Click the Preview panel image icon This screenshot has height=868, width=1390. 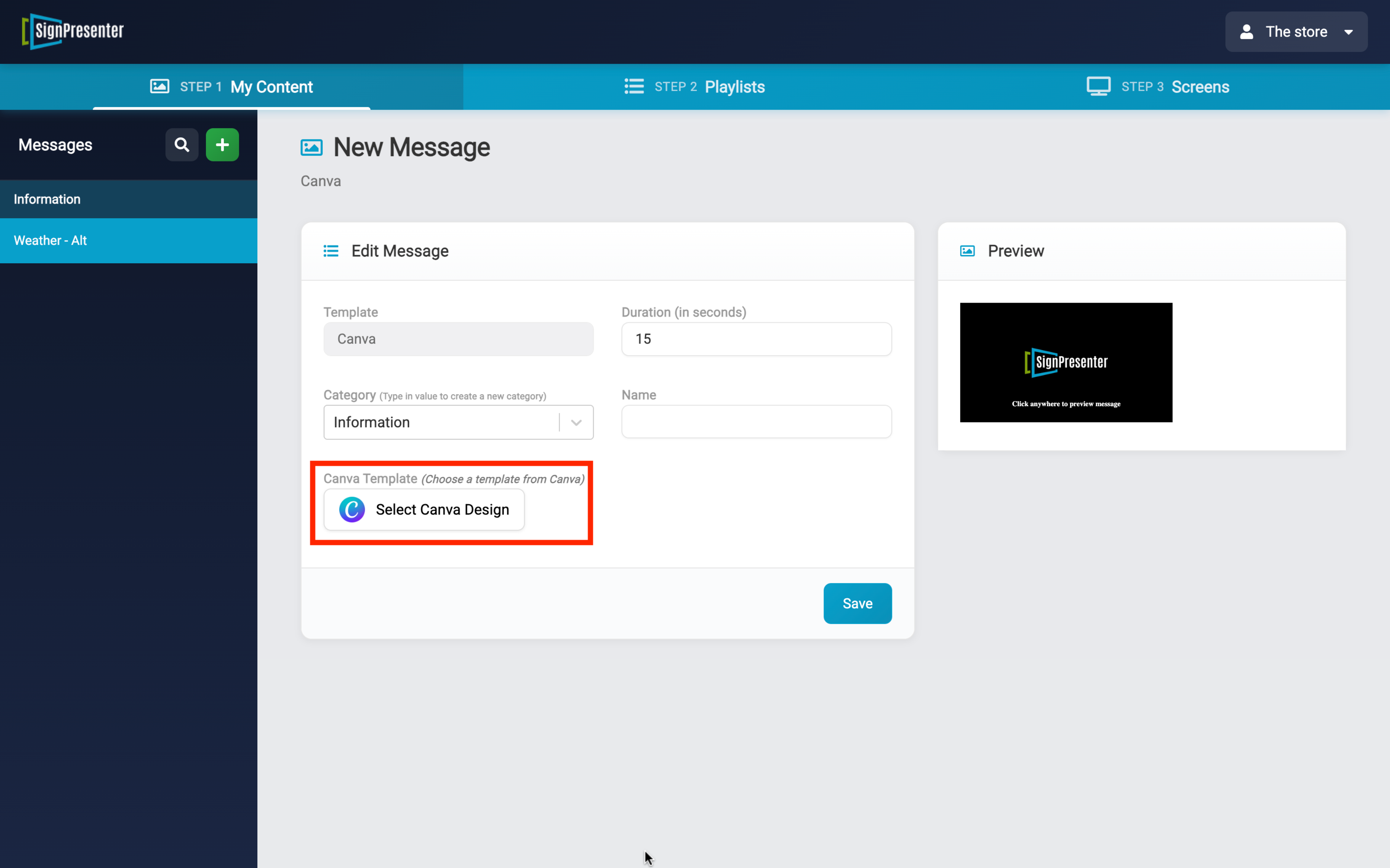pyautogui.click(x=967, y=251)
